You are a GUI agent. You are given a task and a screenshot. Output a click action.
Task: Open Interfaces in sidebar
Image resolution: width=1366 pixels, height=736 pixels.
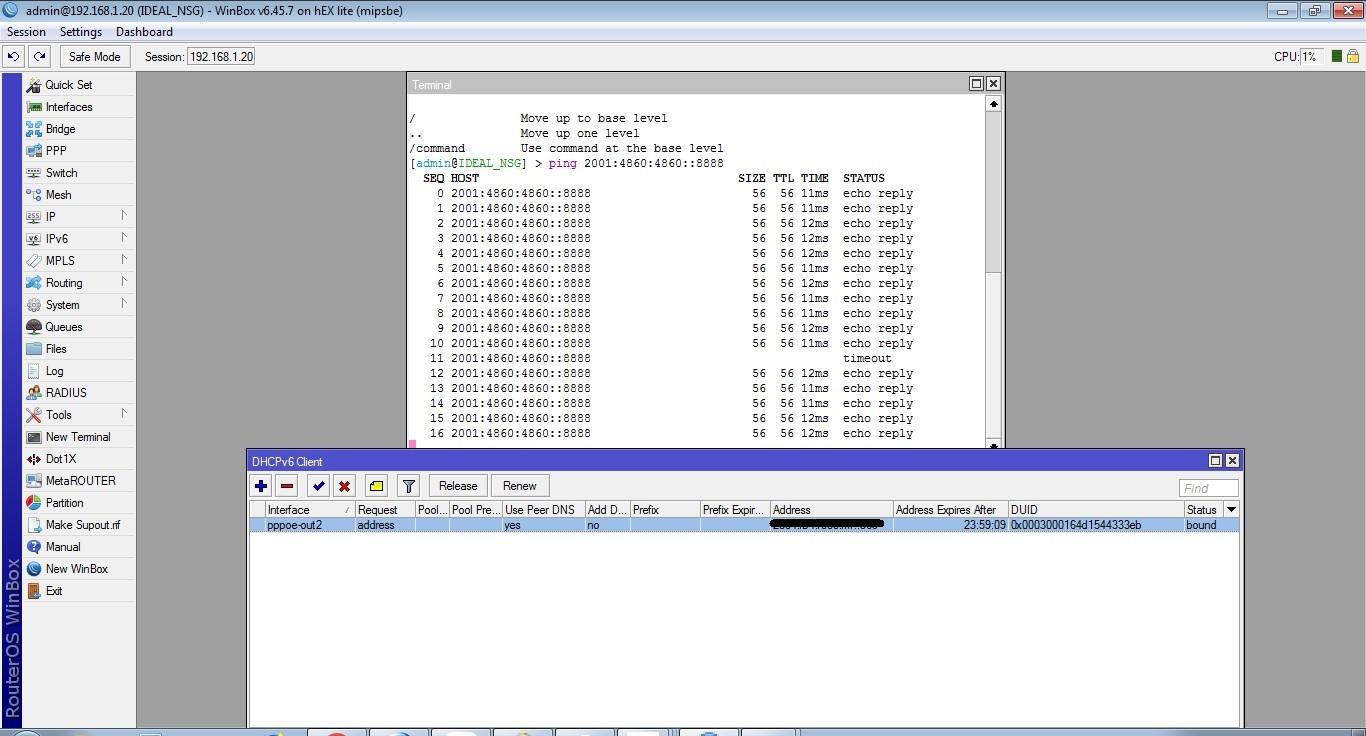pyautogui.click(x=69, y=107)
